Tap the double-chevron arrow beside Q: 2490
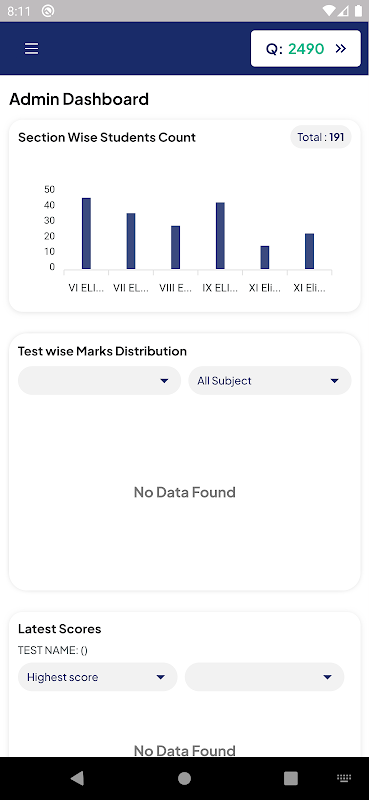Screen dimensions: 369x800 341,48
